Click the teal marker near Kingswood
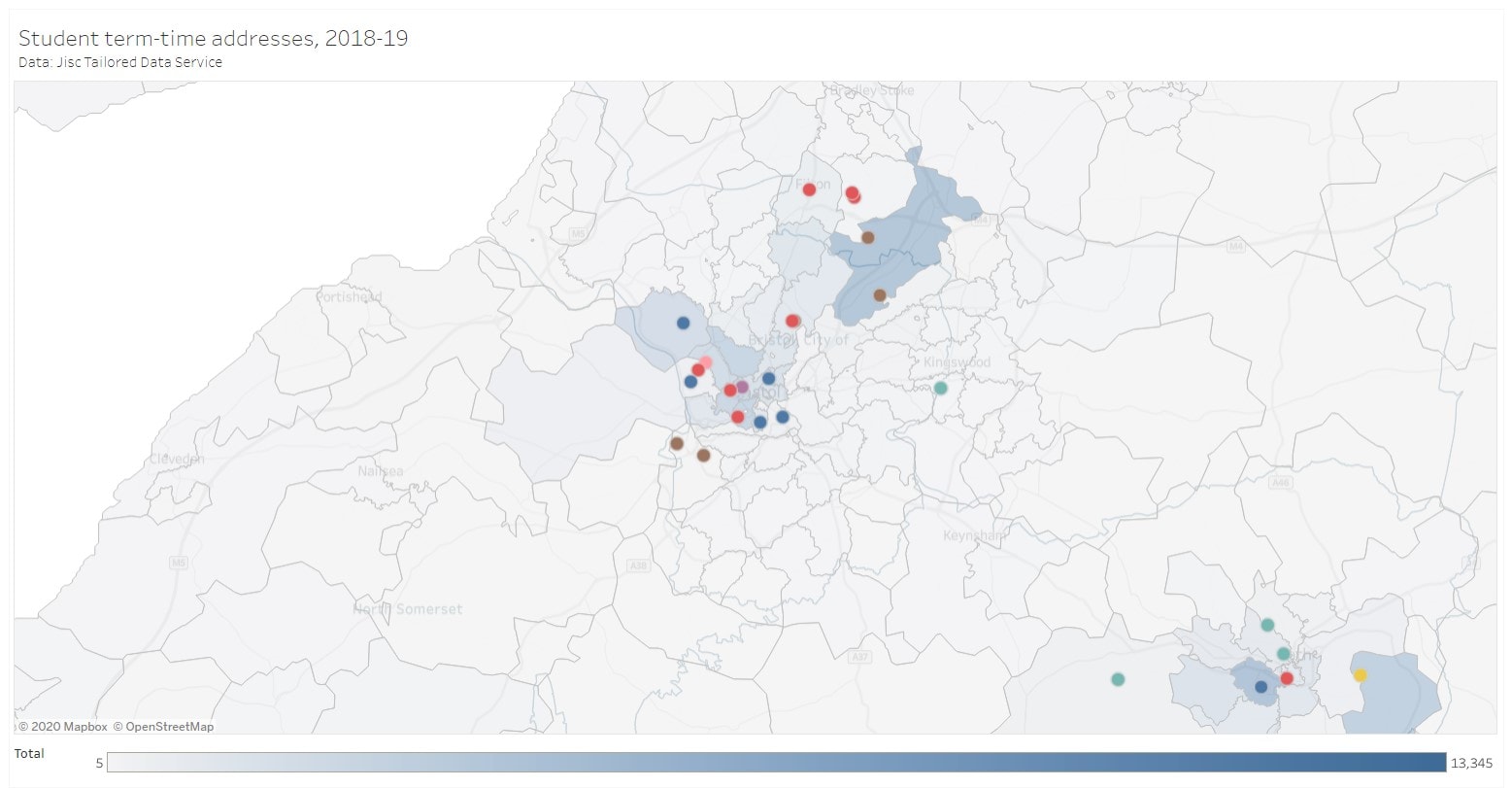Image resolution: width=1512 pixels, height=788 pixels. 940,388
